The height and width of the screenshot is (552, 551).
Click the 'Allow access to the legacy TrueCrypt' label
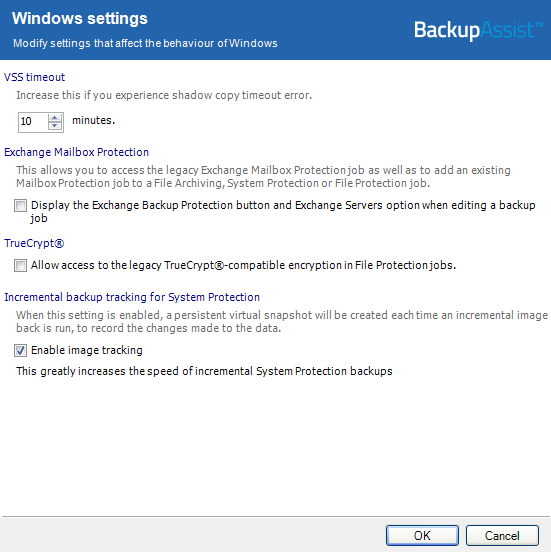click(243, 265)
